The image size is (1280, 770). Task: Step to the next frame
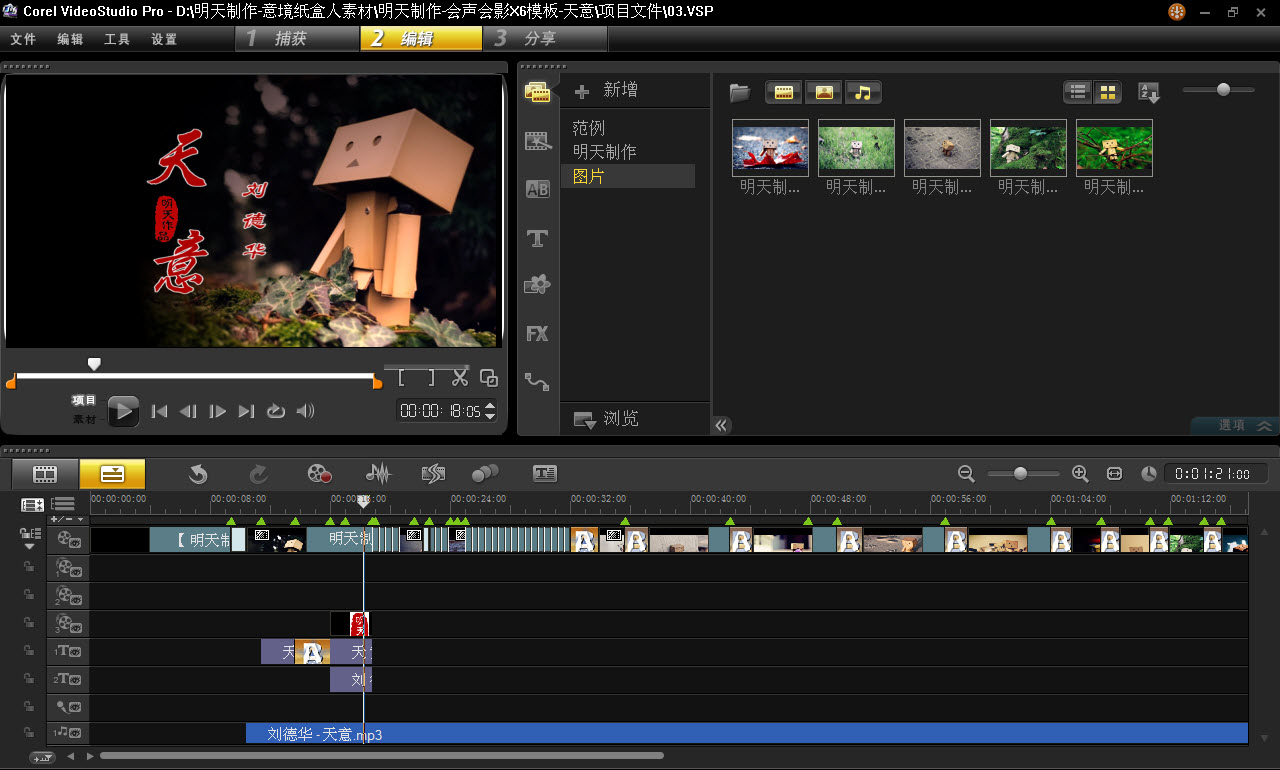click(217, 411)
